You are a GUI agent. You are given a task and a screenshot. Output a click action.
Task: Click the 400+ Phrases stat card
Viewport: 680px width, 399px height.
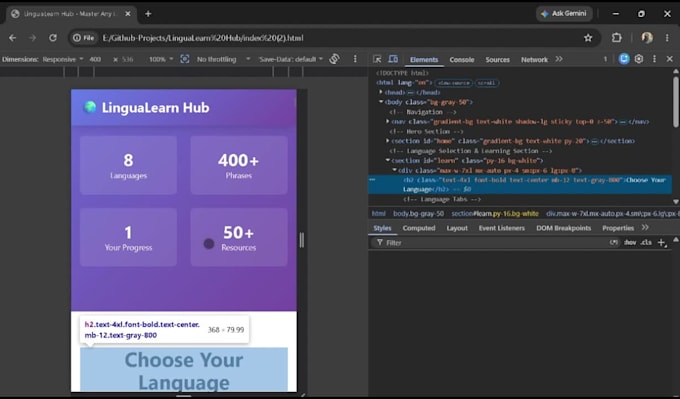(x=239, y=165)
